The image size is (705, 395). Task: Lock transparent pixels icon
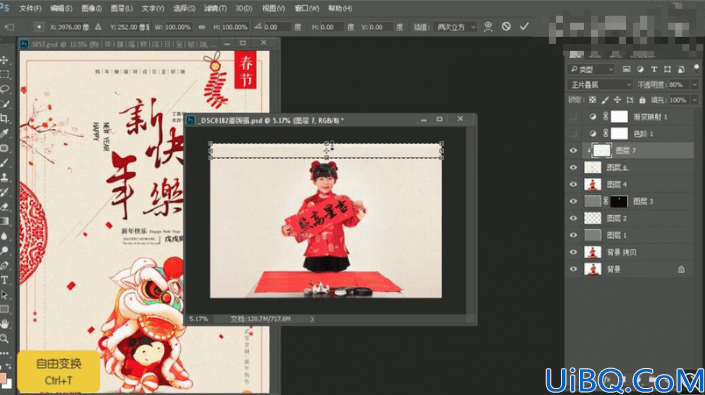(593, 100)
